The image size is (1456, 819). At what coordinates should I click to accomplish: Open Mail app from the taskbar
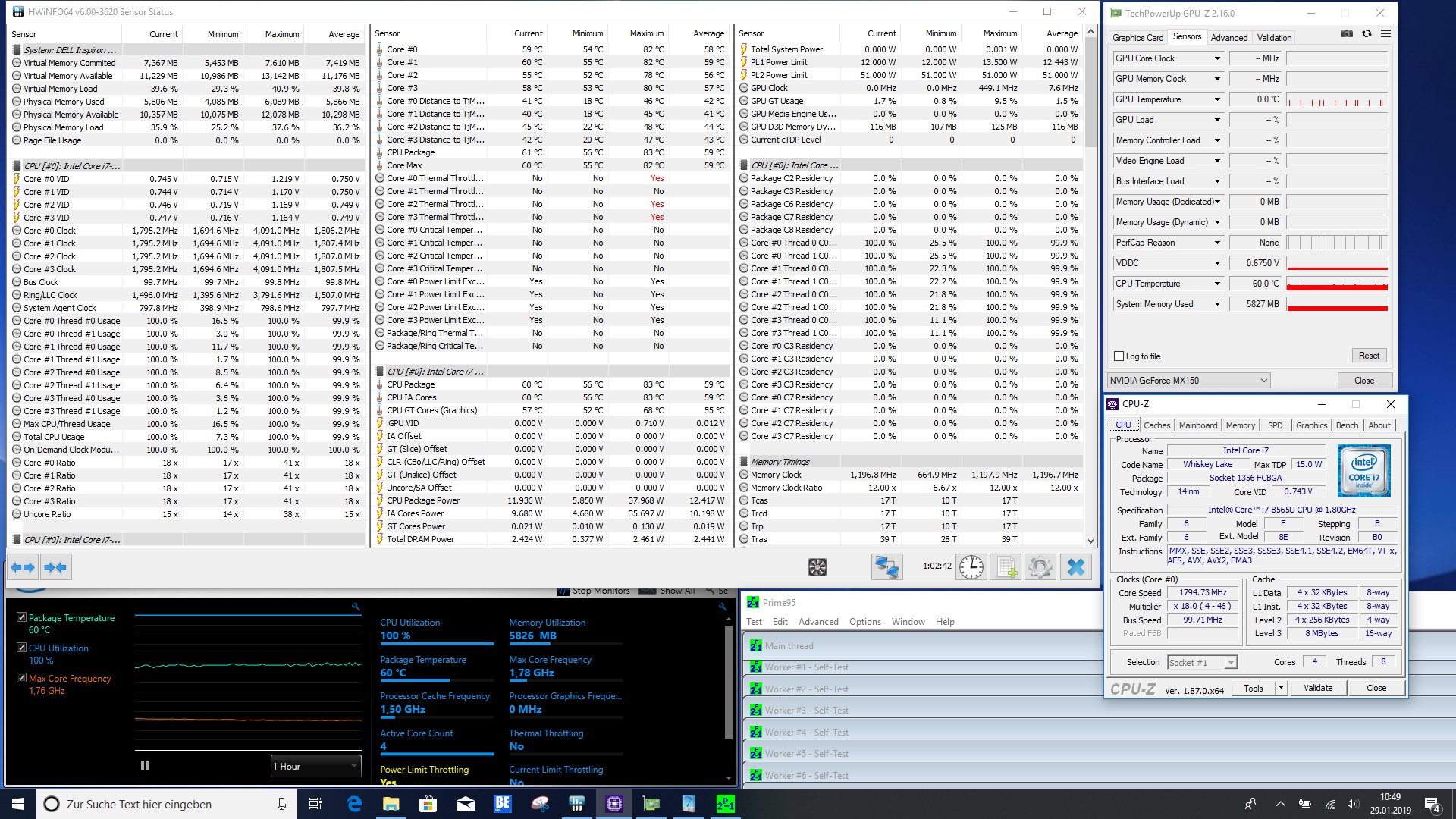point(465,804)
